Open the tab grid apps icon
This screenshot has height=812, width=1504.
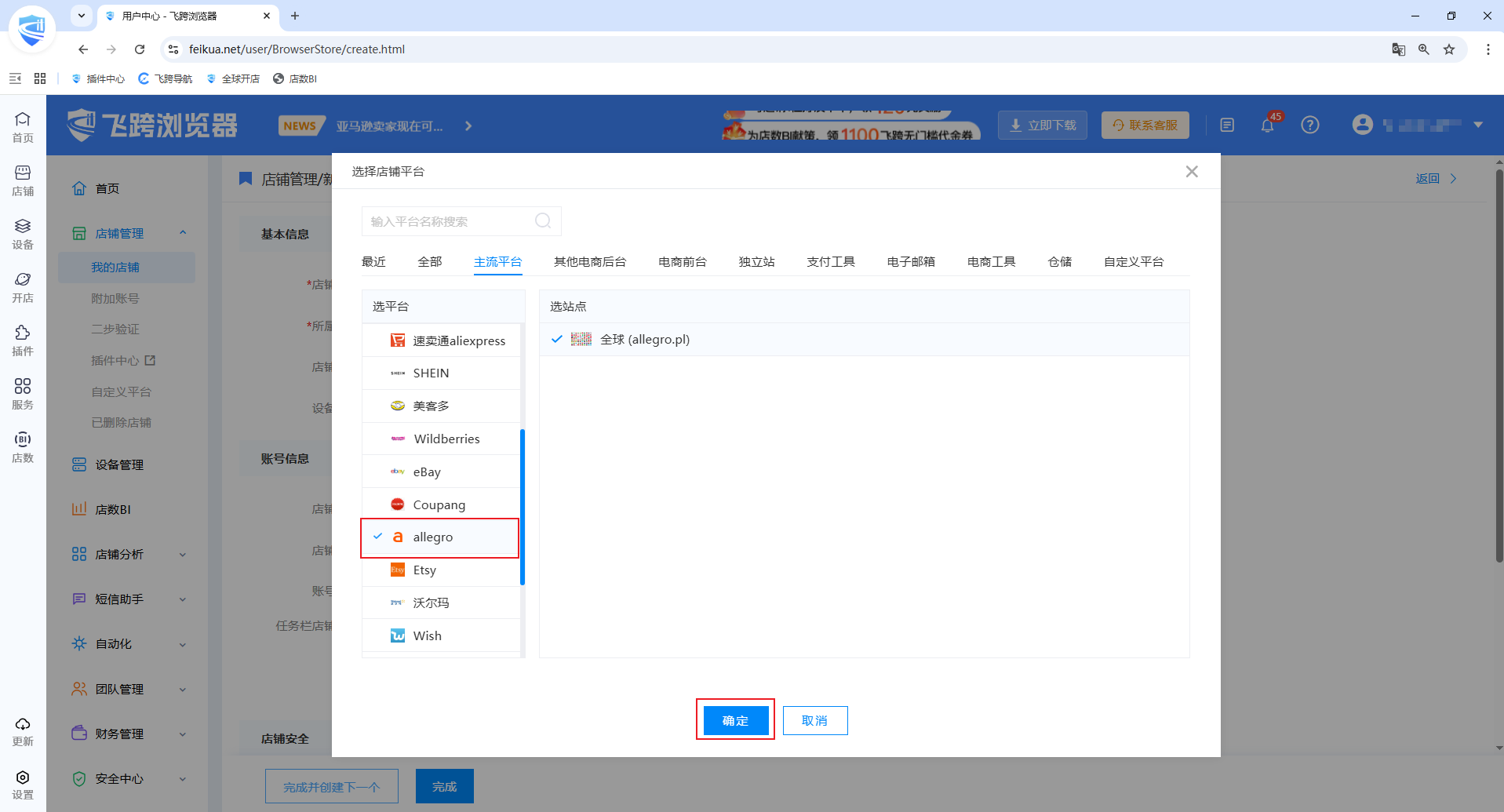click(40, 78)
